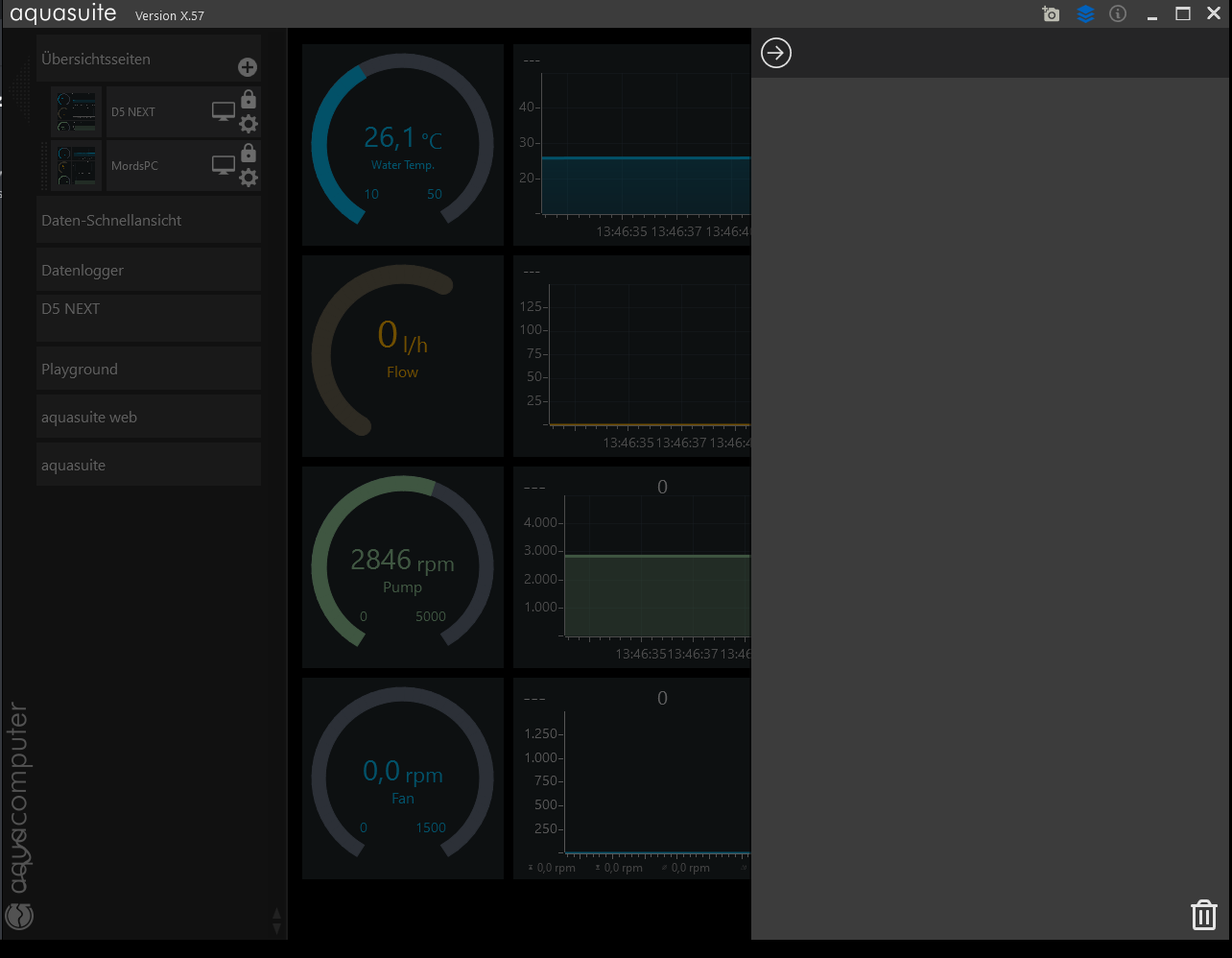1232x958 pixels.
Task: Open the D5 NEXT overview page by its label
Action: pos(133,112)
